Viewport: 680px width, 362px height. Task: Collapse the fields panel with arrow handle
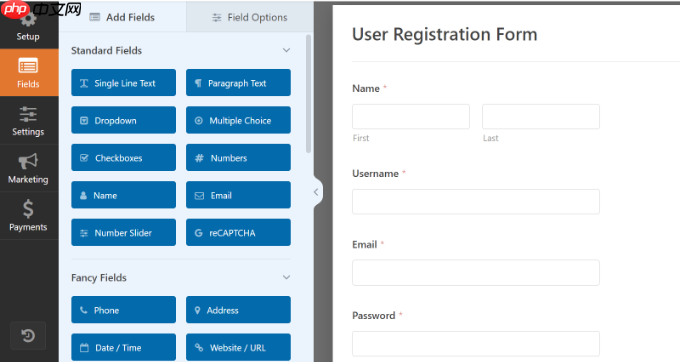317,192
